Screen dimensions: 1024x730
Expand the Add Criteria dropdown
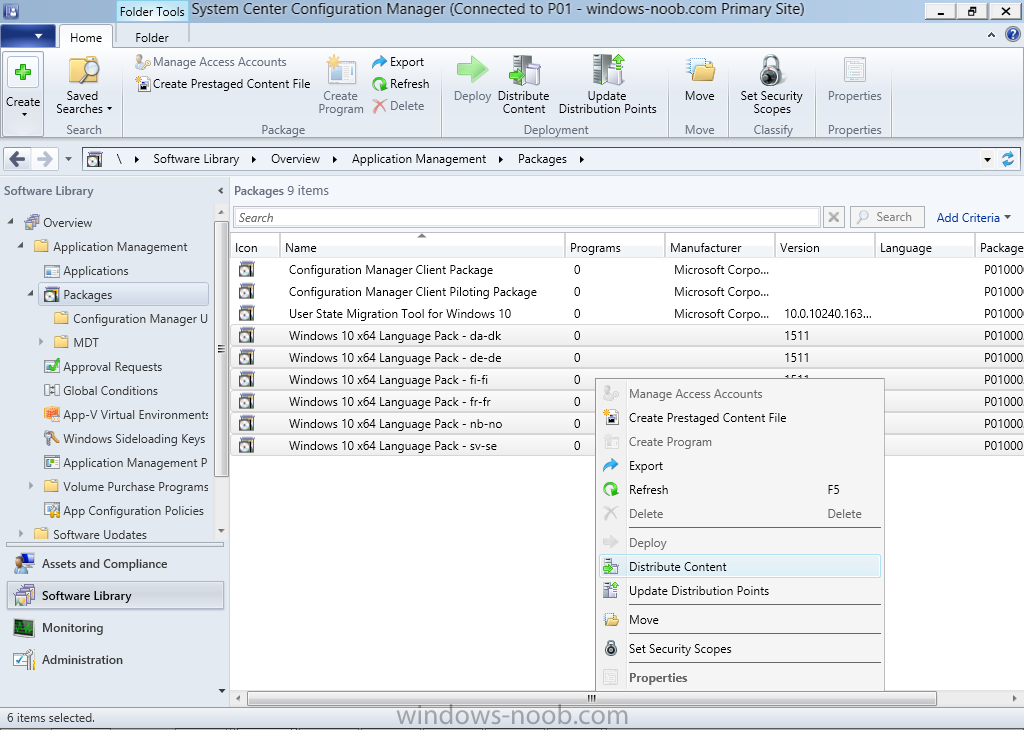point(973,217)
